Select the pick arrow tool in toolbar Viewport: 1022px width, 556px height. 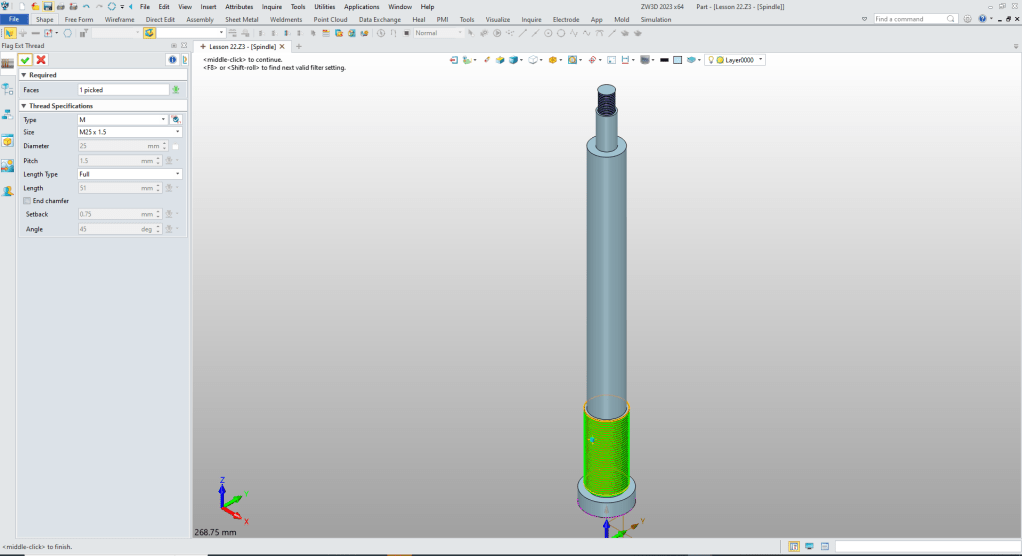(x=9, y=33)
